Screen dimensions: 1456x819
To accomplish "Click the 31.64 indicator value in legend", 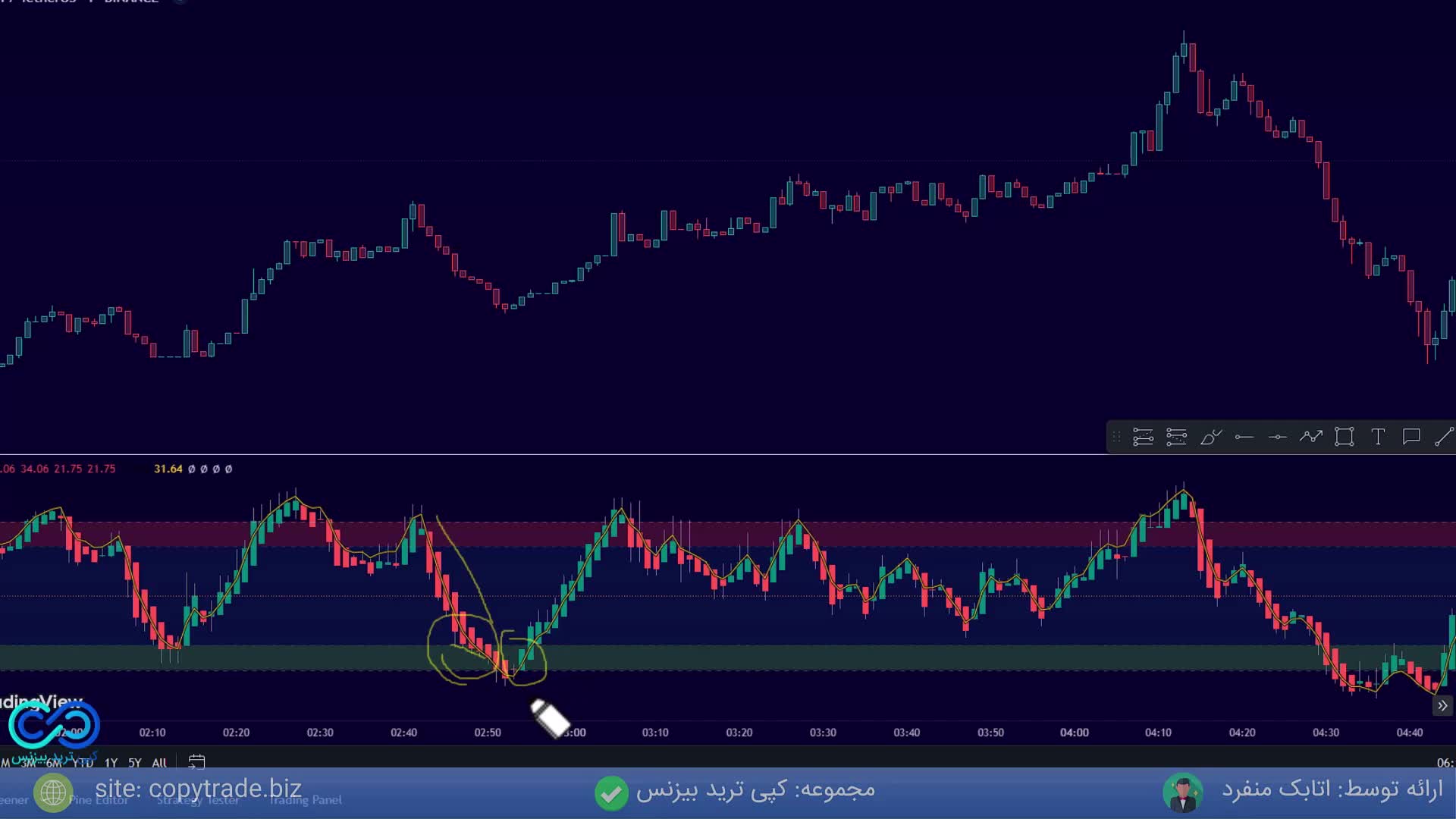I will 168,469.
